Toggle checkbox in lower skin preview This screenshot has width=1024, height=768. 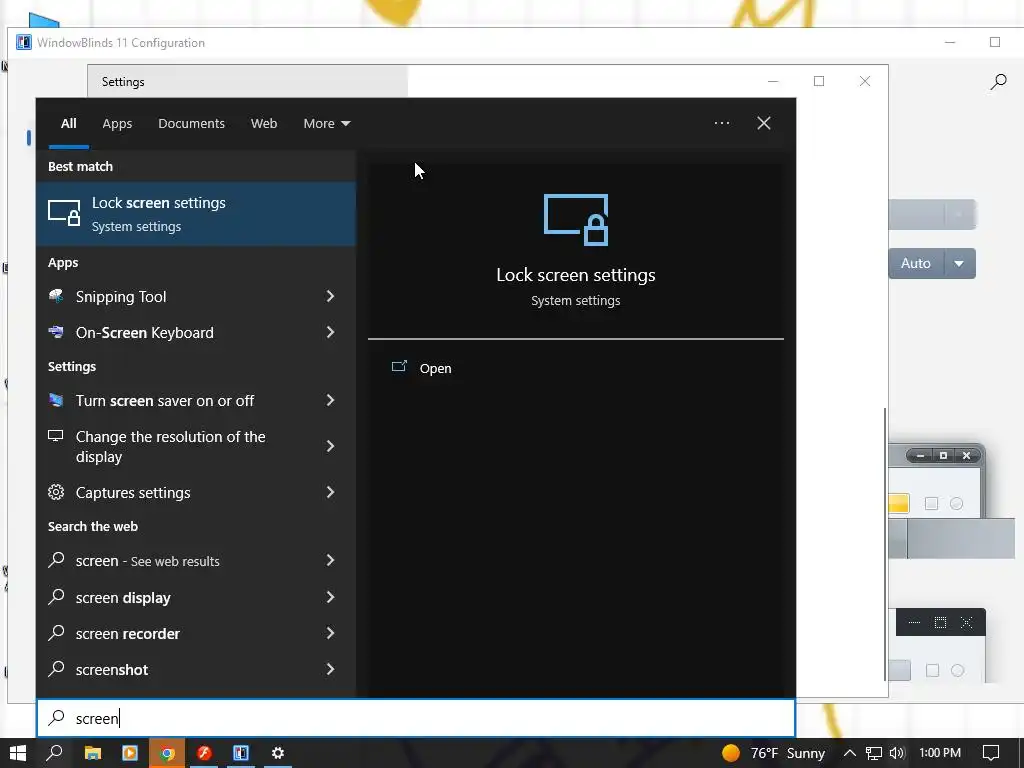(933, 671)
